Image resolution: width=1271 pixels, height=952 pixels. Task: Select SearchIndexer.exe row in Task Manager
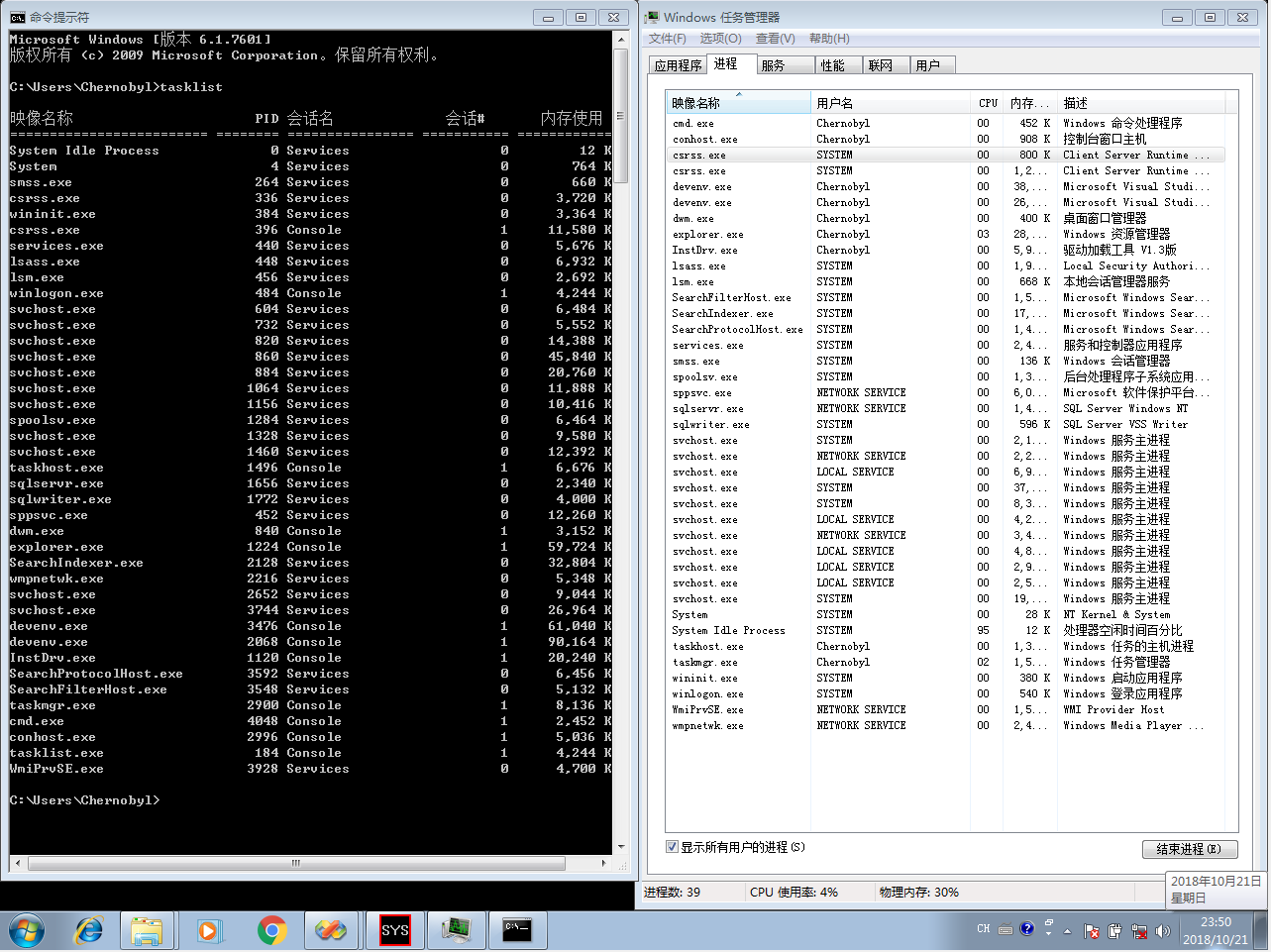tap(948, 313)
